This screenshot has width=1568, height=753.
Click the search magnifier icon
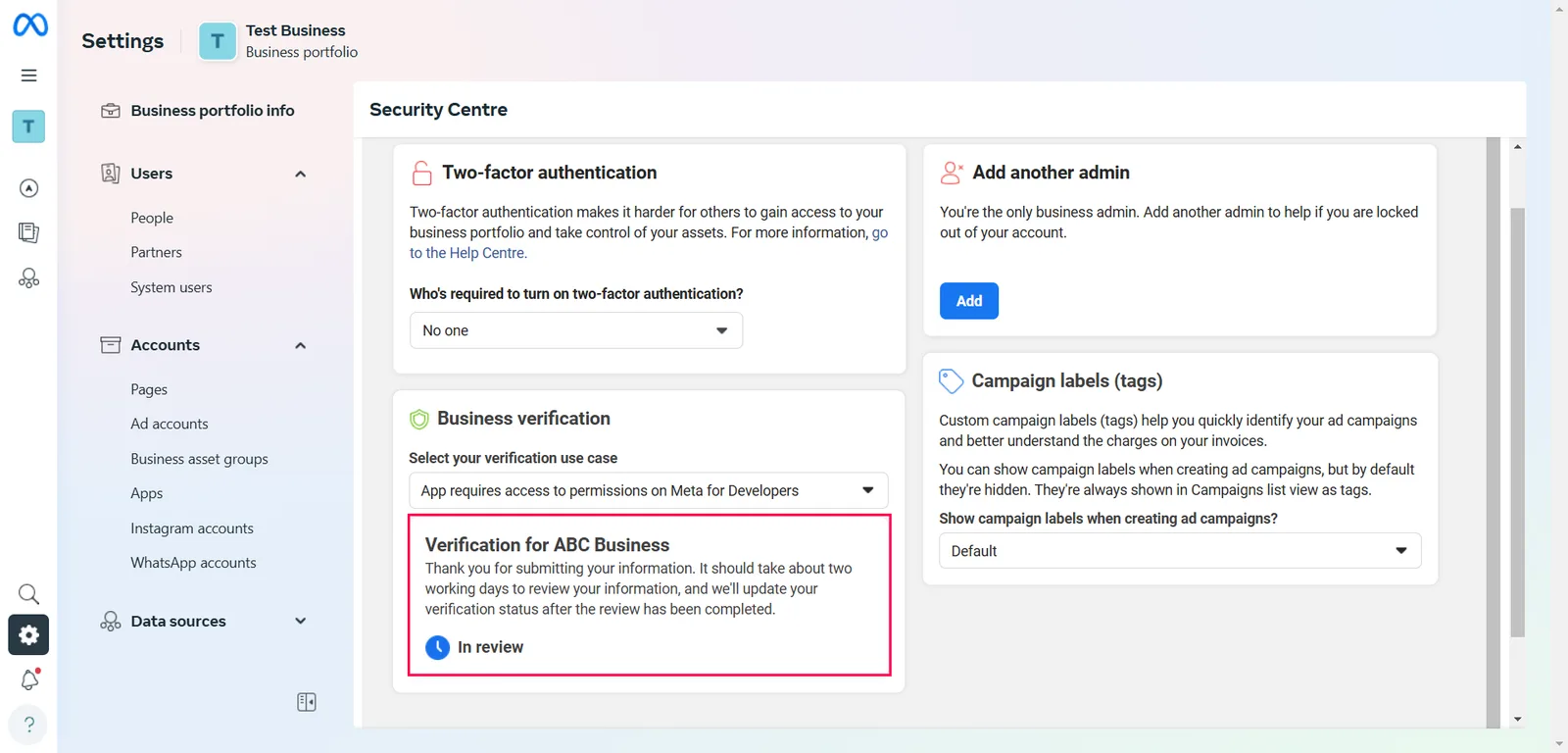pyautogui.click(x=29, y=594)
